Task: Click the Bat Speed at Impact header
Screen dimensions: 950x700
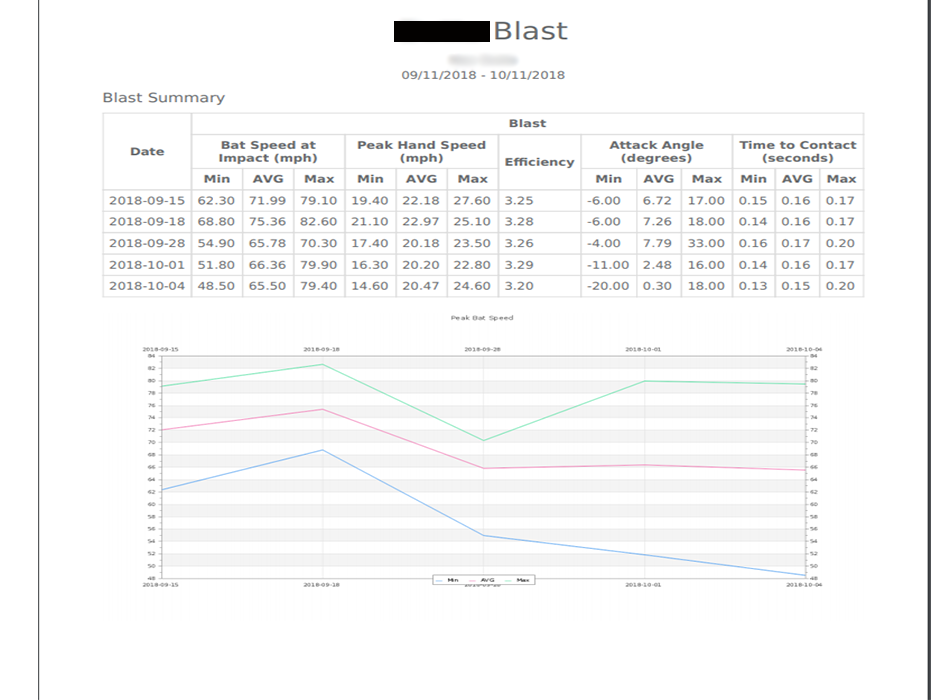Action: tap(268, 151)
